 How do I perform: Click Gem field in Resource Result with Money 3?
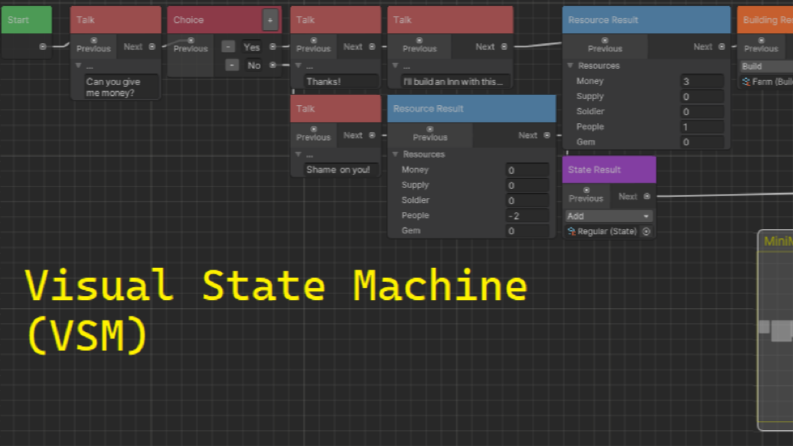702,142
